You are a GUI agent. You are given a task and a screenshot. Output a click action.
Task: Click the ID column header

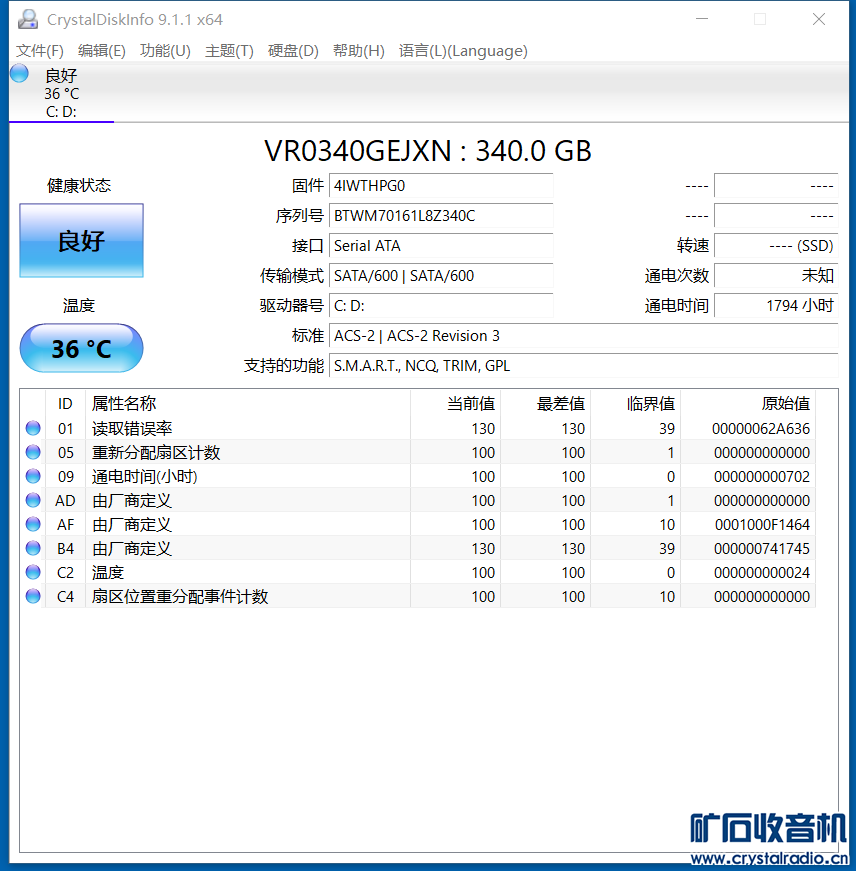pyautogui.click(x=66, y=403)
